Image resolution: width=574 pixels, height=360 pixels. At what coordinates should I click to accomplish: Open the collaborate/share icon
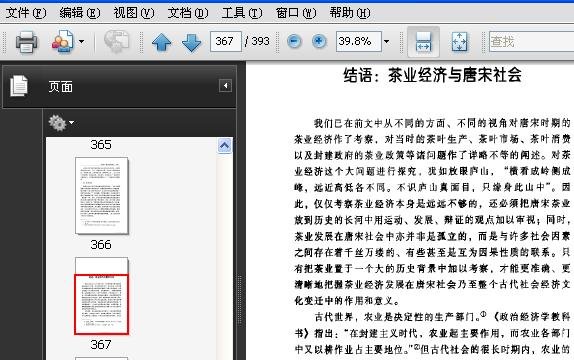click(x=62, y=41)
